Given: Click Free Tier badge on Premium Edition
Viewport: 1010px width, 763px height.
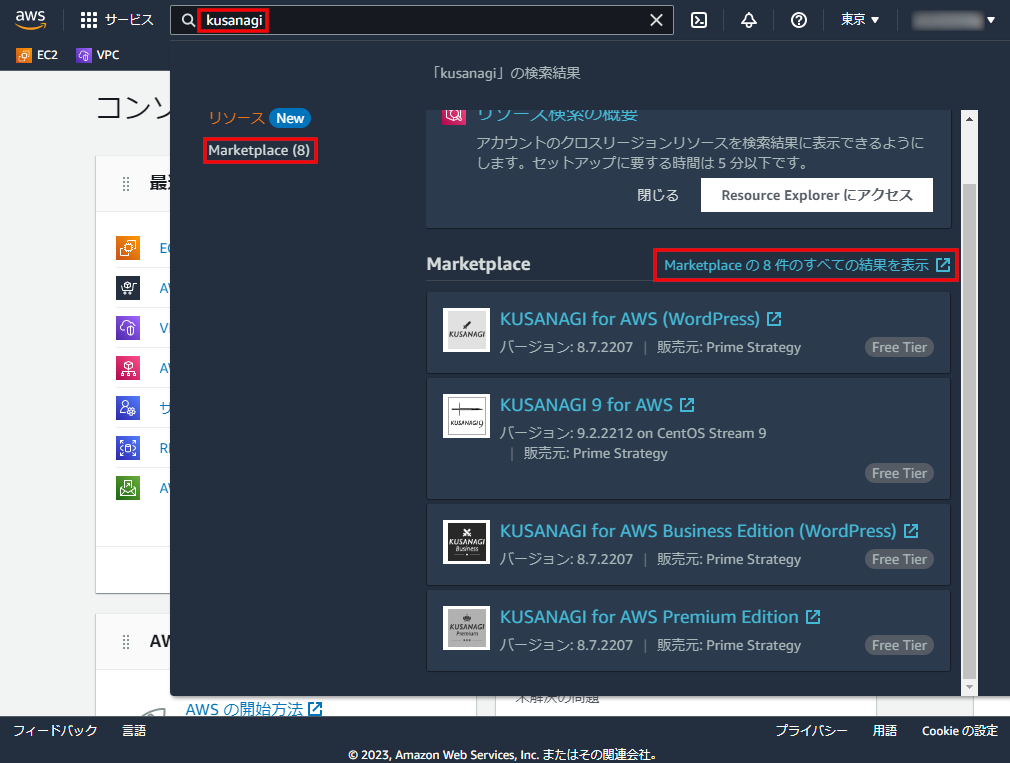Looking at the screenshot, I should tap(899, 645).
